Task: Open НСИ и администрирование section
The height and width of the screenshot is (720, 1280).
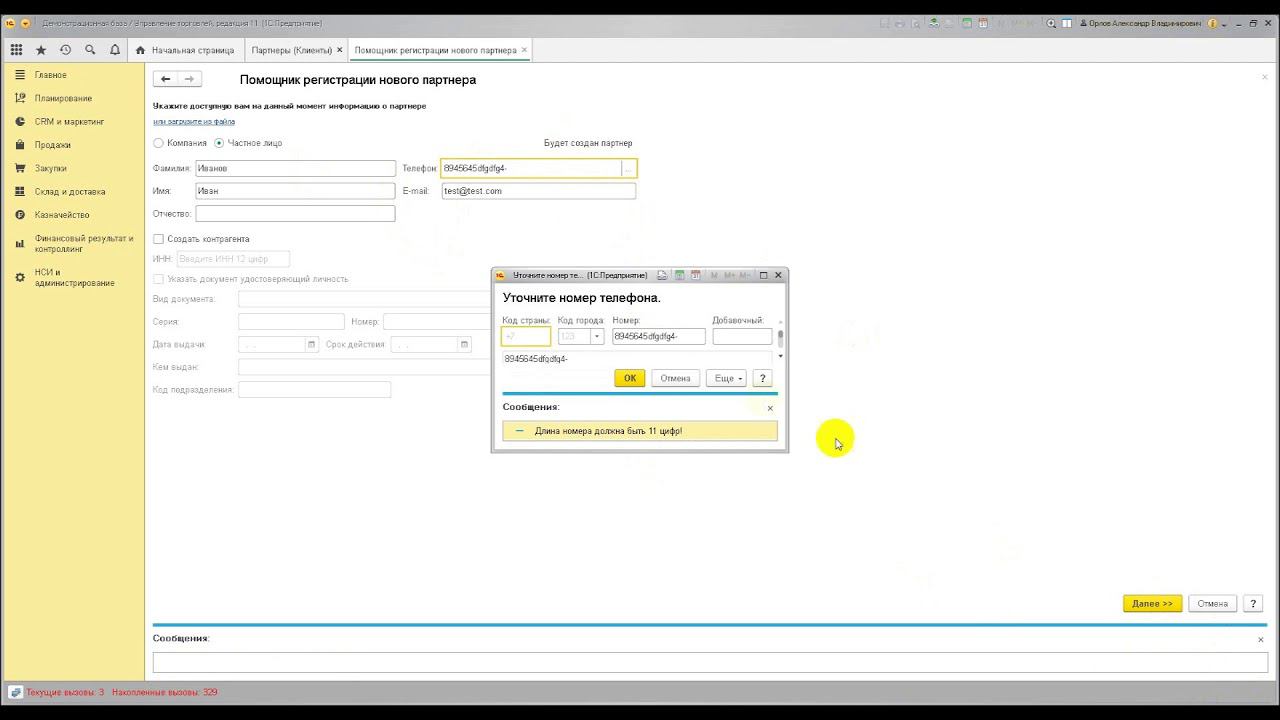Action: point(75,277)
